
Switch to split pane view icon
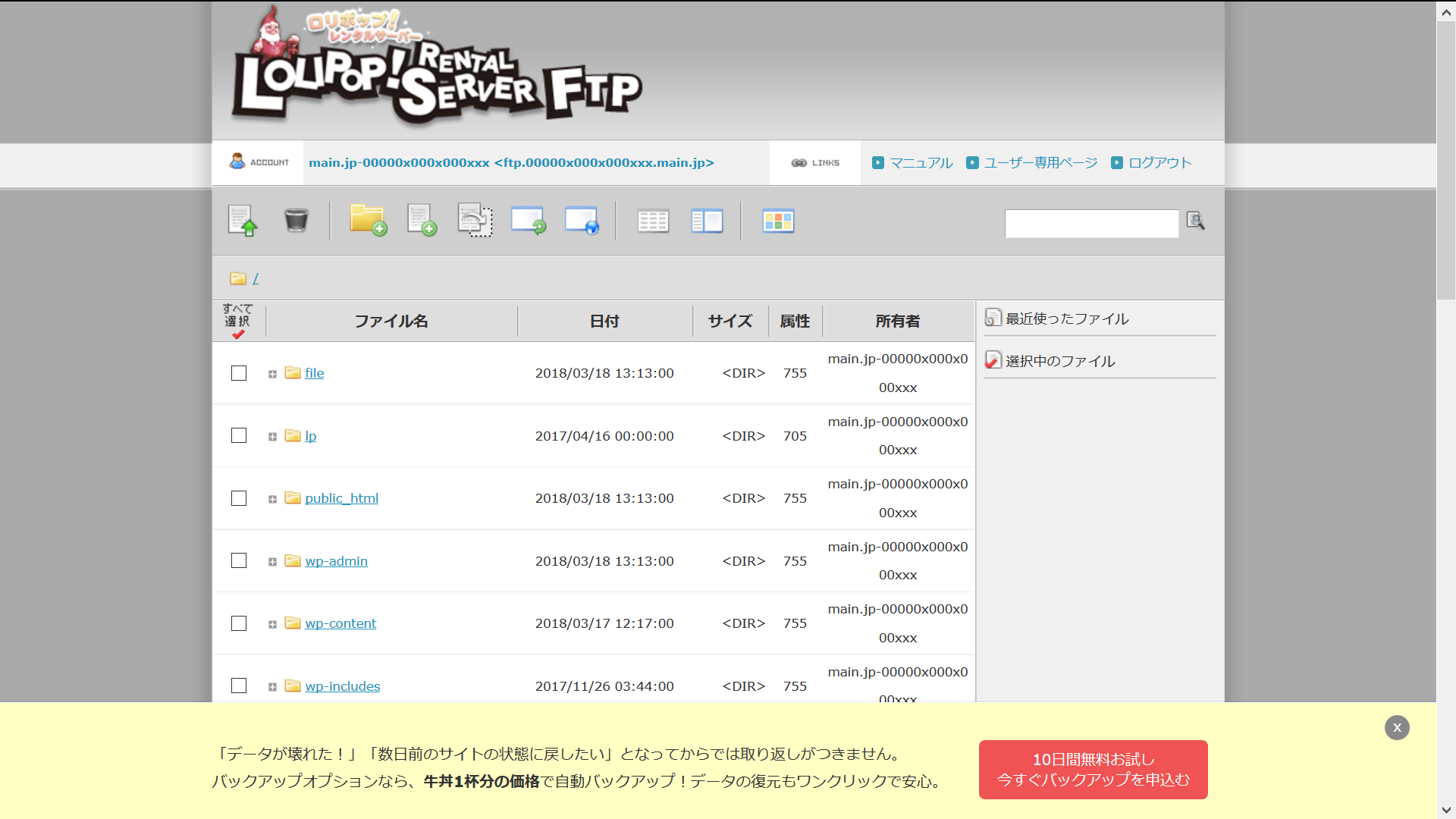pos(707,221)
